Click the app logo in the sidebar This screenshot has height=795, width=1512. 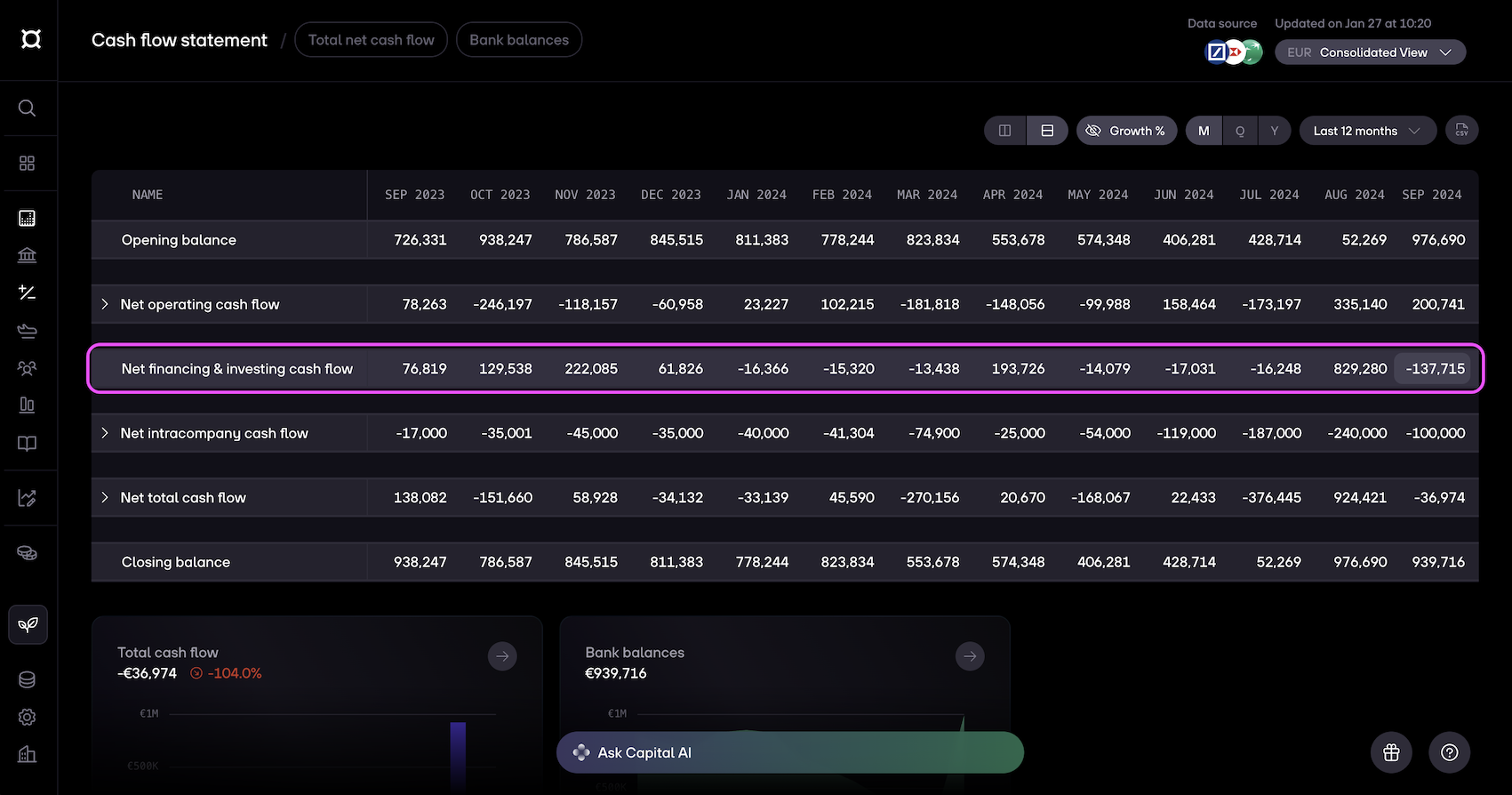click(x=31, y=39)
